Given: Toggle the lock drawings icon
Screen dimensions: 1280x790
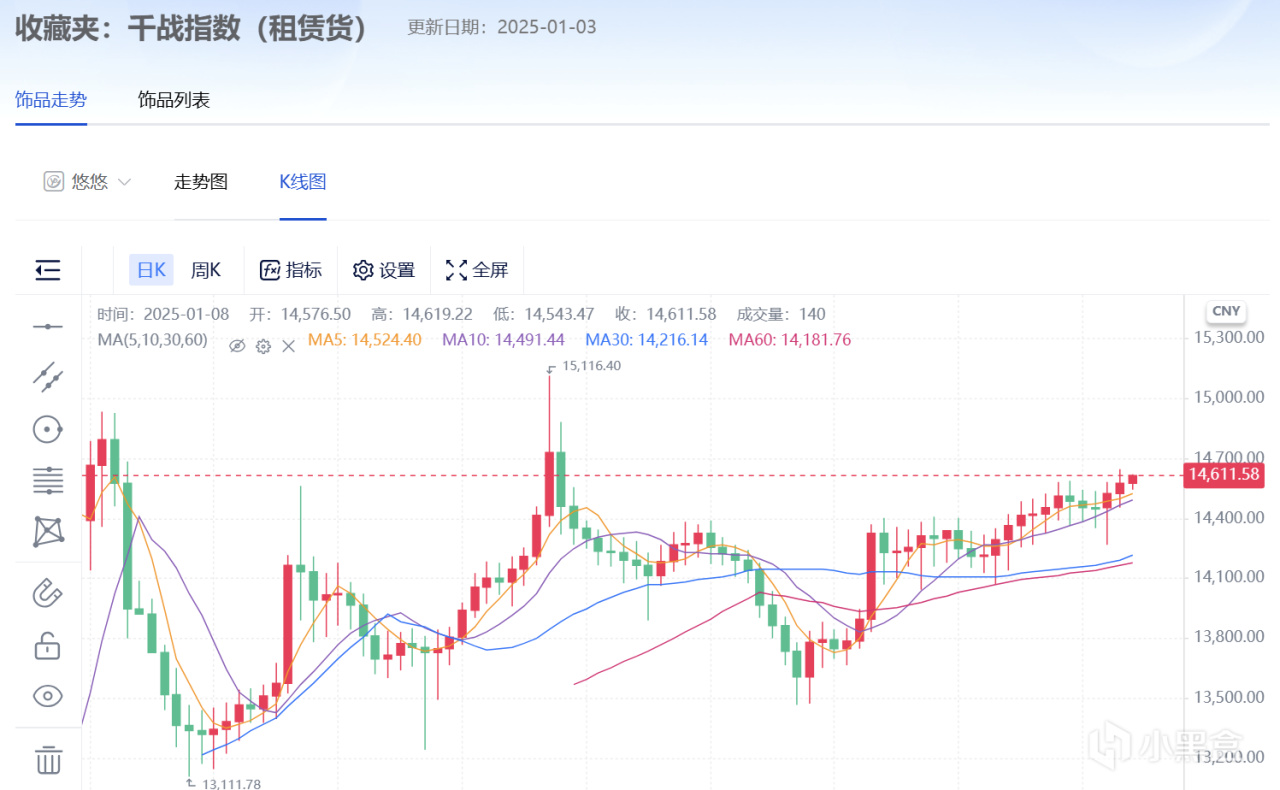Looking at the screenshot, I should (x=48, y=645).
